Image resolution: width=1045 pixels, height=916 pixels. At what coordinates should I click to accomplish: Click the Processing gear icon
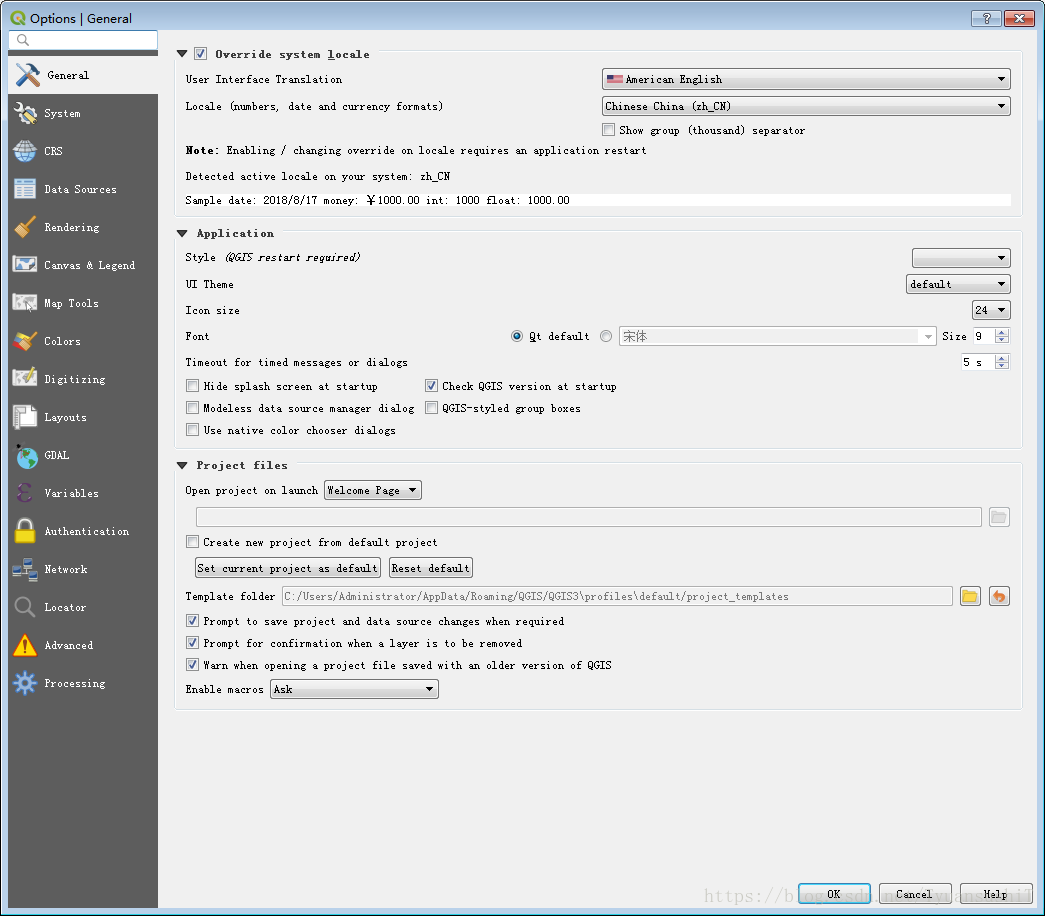pos(25,683)
